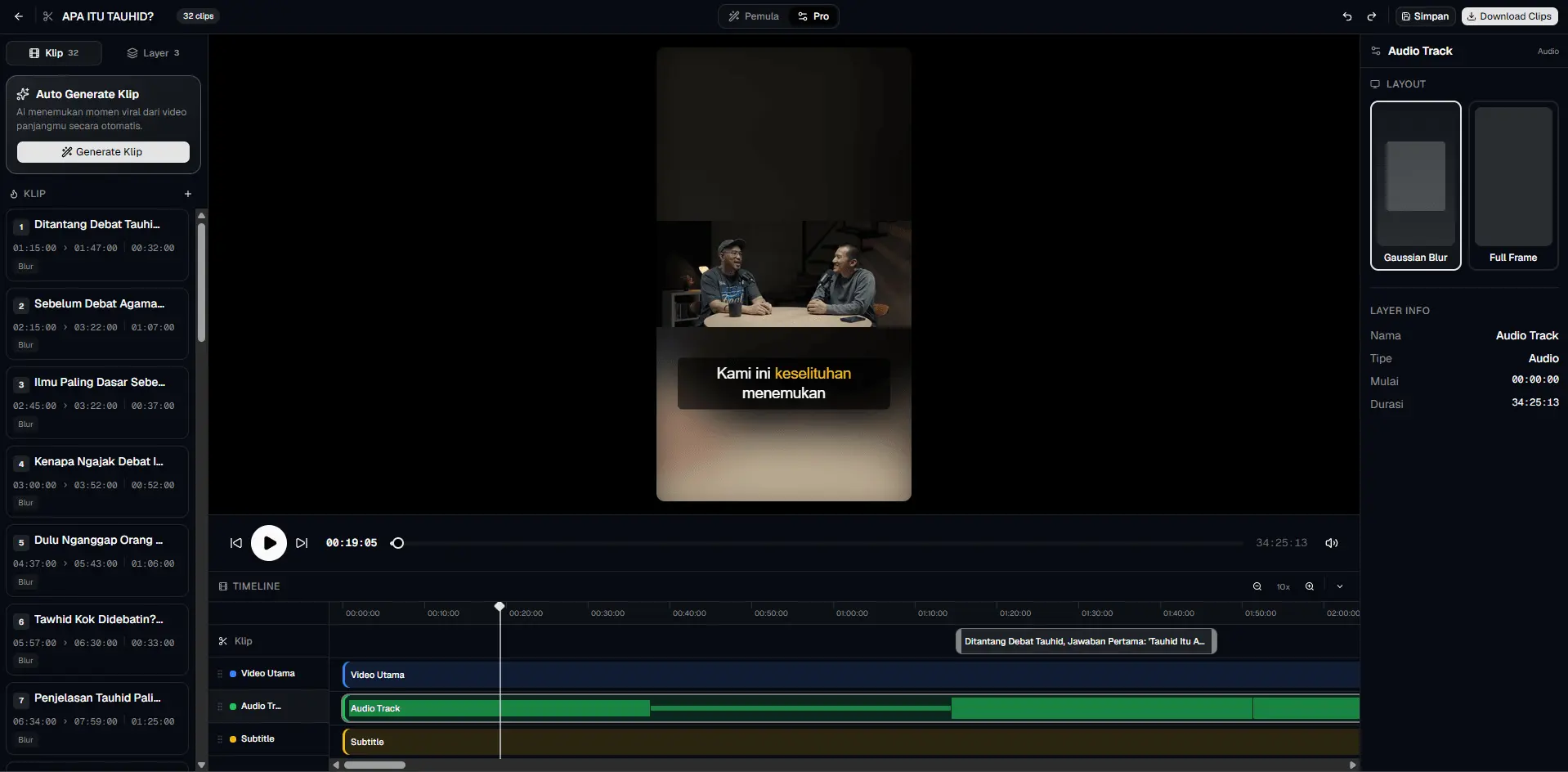Select the Video Utama timeline track
1568x772 pixels.
click(850, 675)
